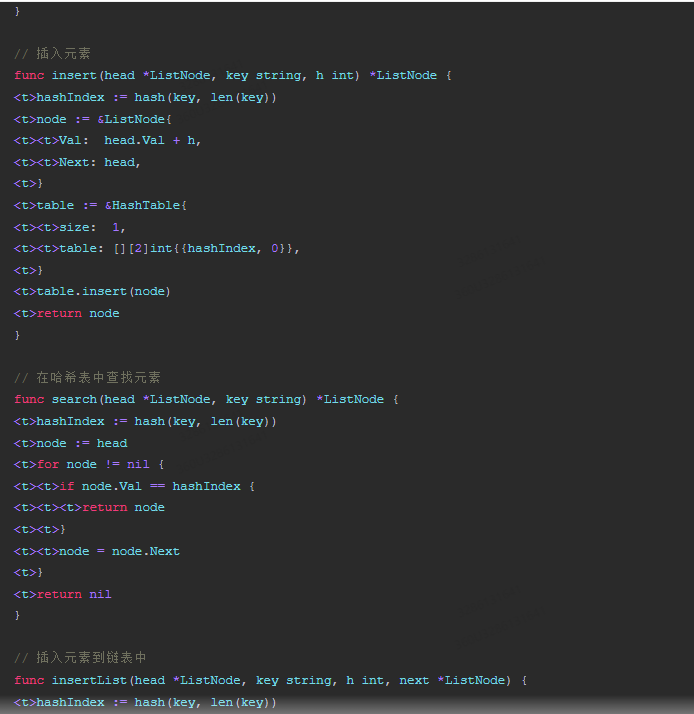
Task: Click the 'func insert(head *ListNode' signature line
Action: (233, 75)
